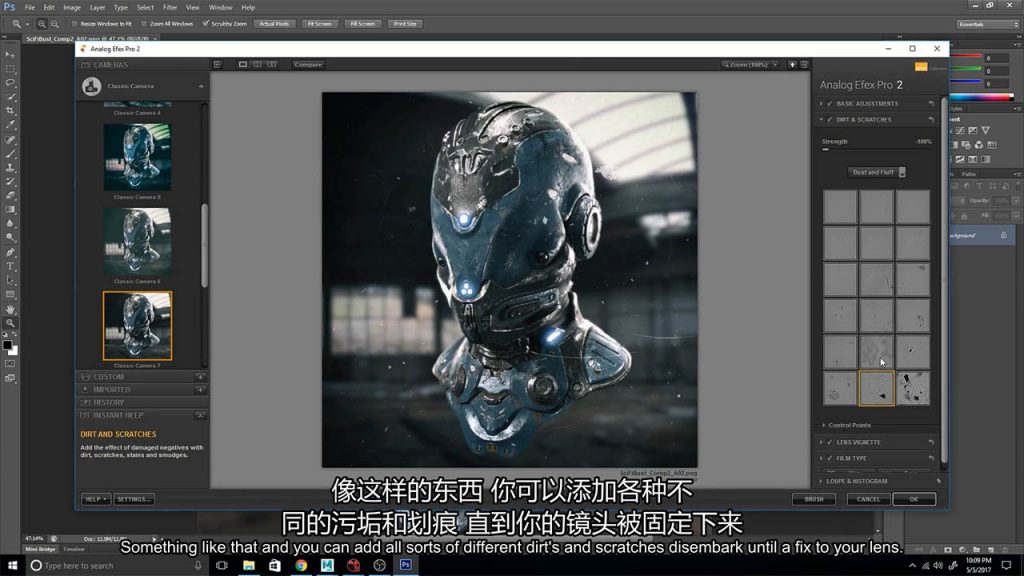Select the Crop tool

point(10,111)
